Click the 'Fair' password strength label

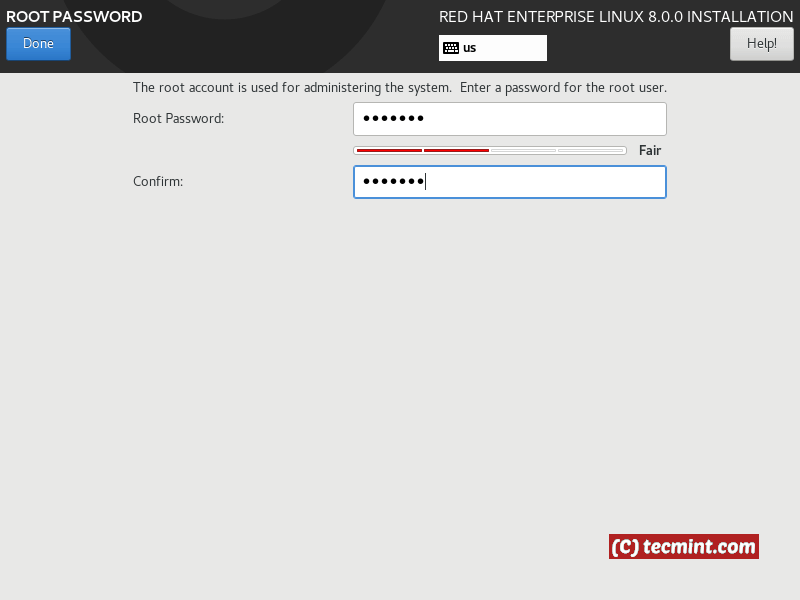650,151
